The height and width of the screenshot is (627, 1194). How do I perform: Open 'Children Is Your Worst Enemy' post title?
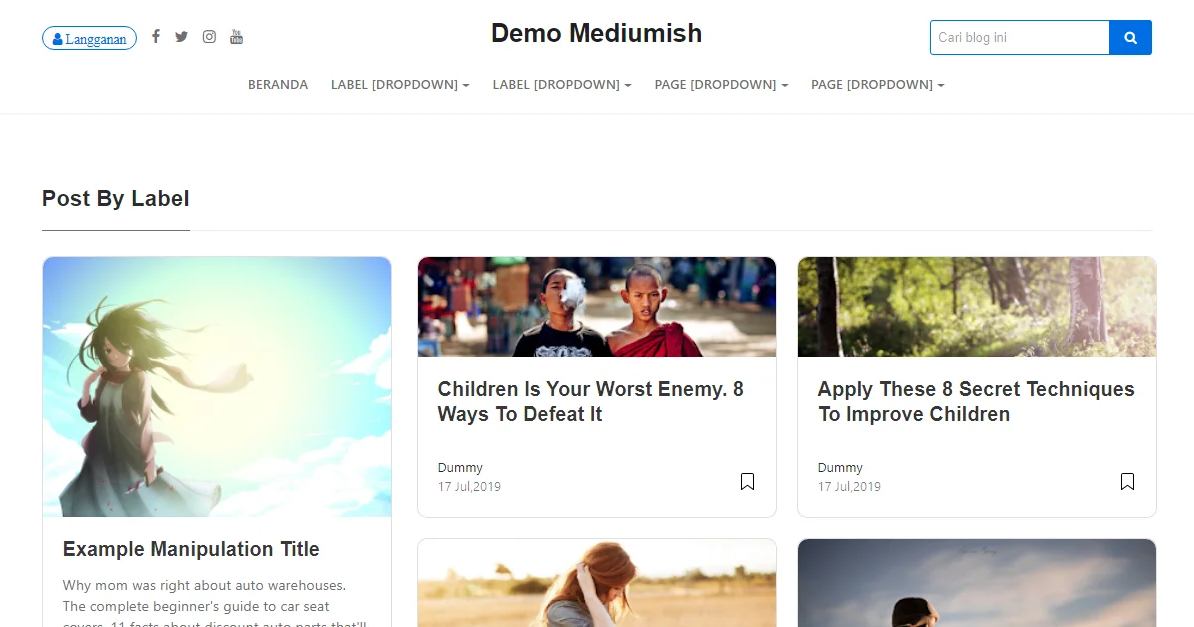[x=590, y=401]
